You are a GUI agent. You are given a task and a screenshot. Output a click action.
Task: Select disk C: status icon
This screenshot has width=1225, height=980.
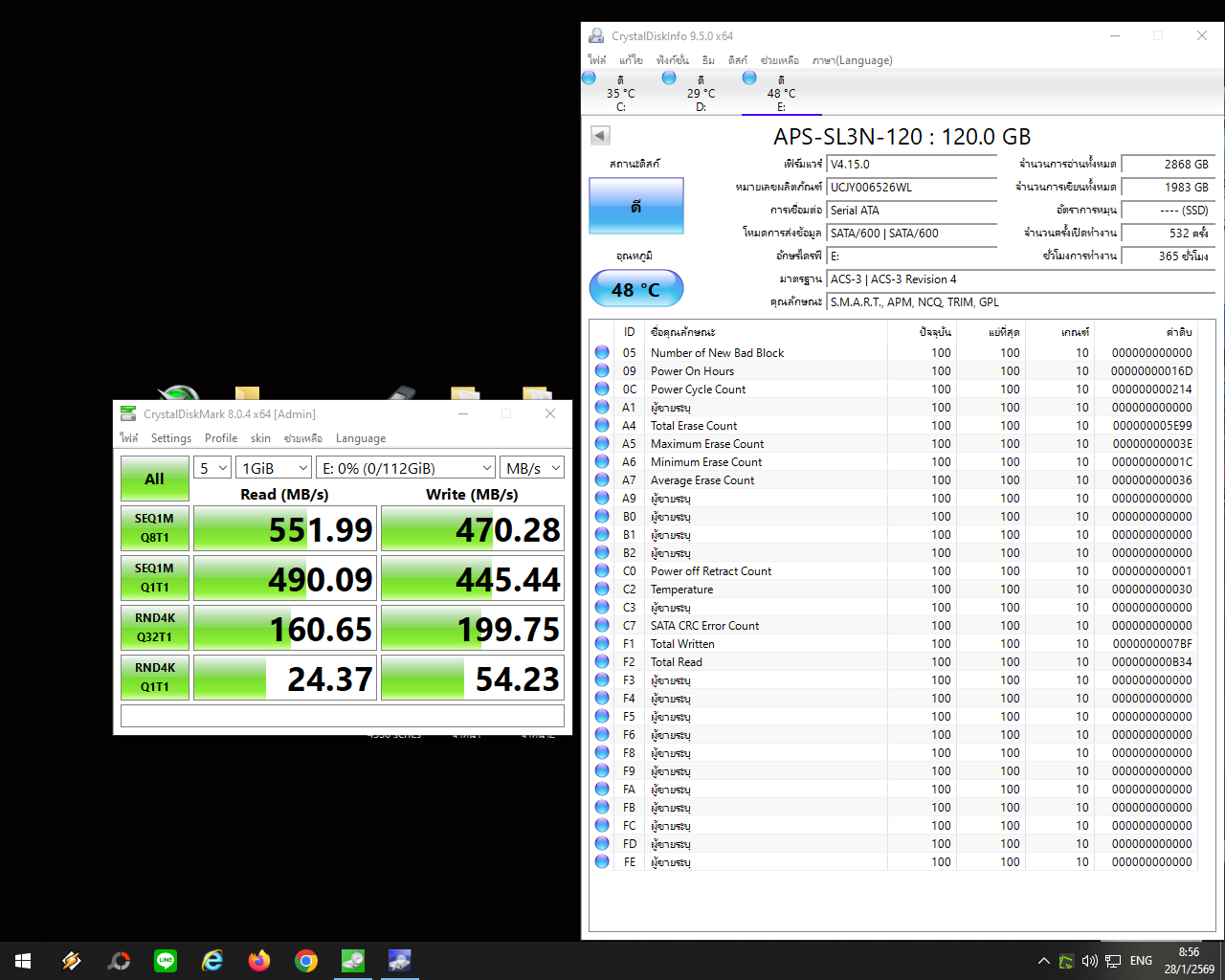(x=590, y=78)
